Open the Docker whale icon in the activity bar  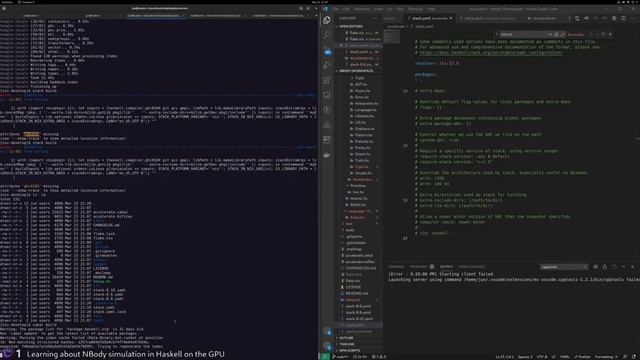click(327, 155)
